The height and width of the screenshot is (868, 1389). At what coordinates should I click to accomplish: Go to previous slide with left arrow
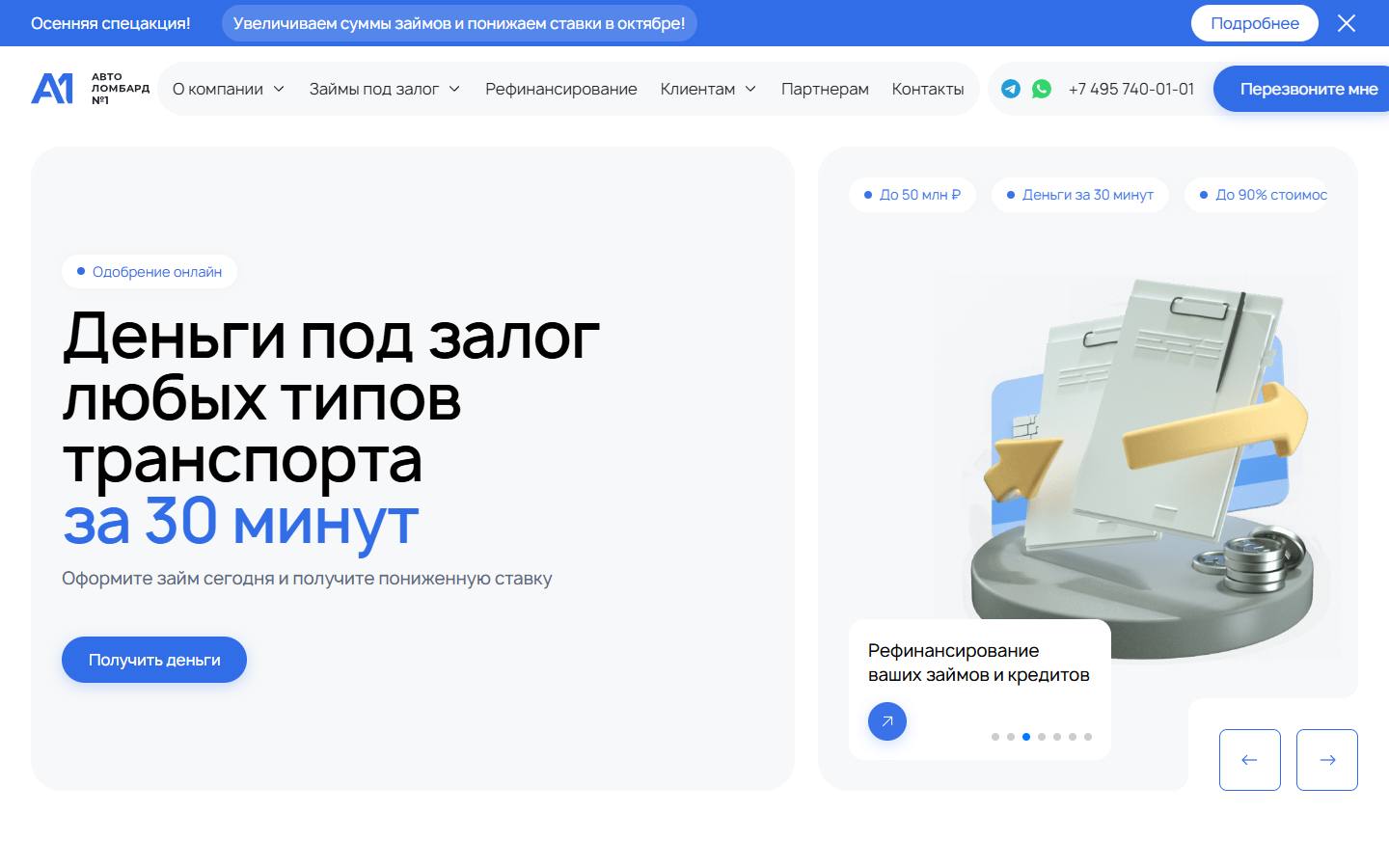[x=1250, y=760]
